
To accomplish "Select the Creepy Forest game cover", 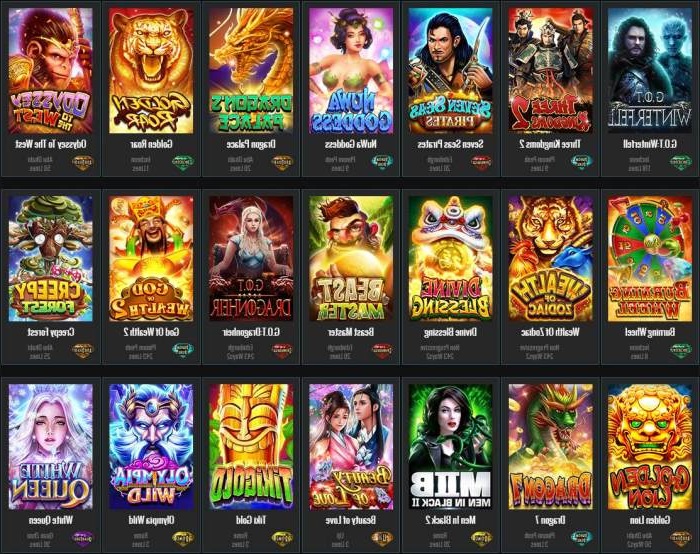I will click(50, 258).
